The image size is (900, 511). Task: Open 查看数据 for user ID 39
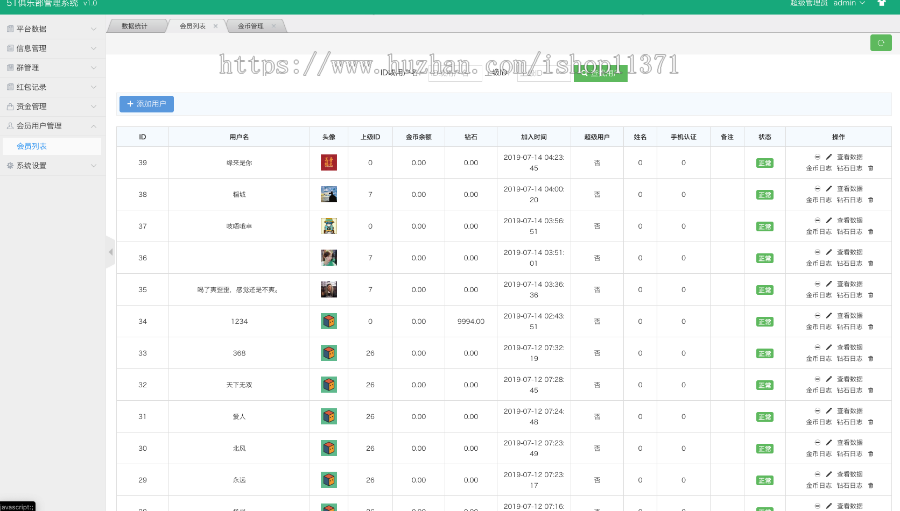(849, 157)
